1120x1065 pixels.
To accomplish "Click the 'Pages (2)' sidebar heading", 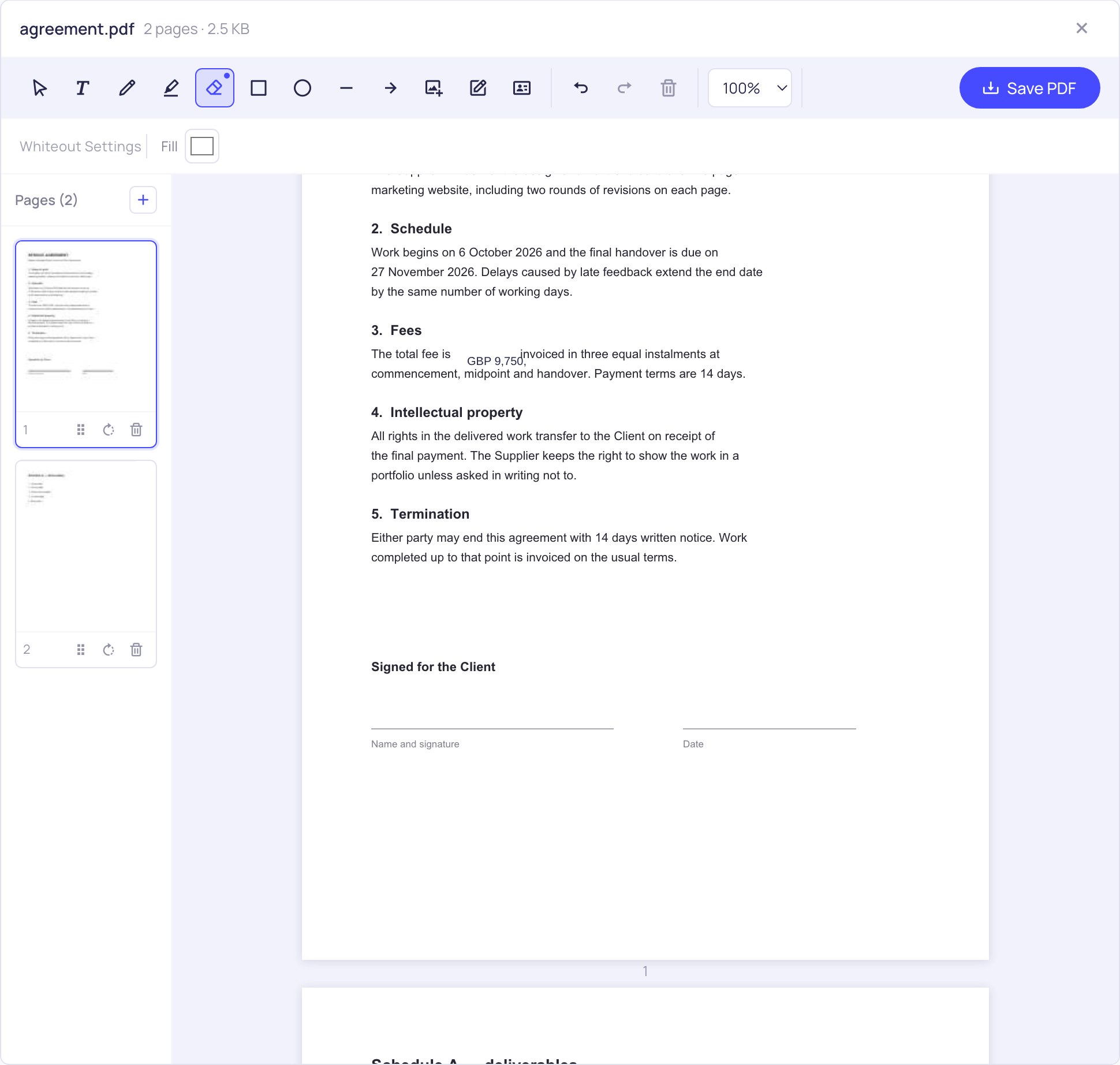I will (46, 200).
